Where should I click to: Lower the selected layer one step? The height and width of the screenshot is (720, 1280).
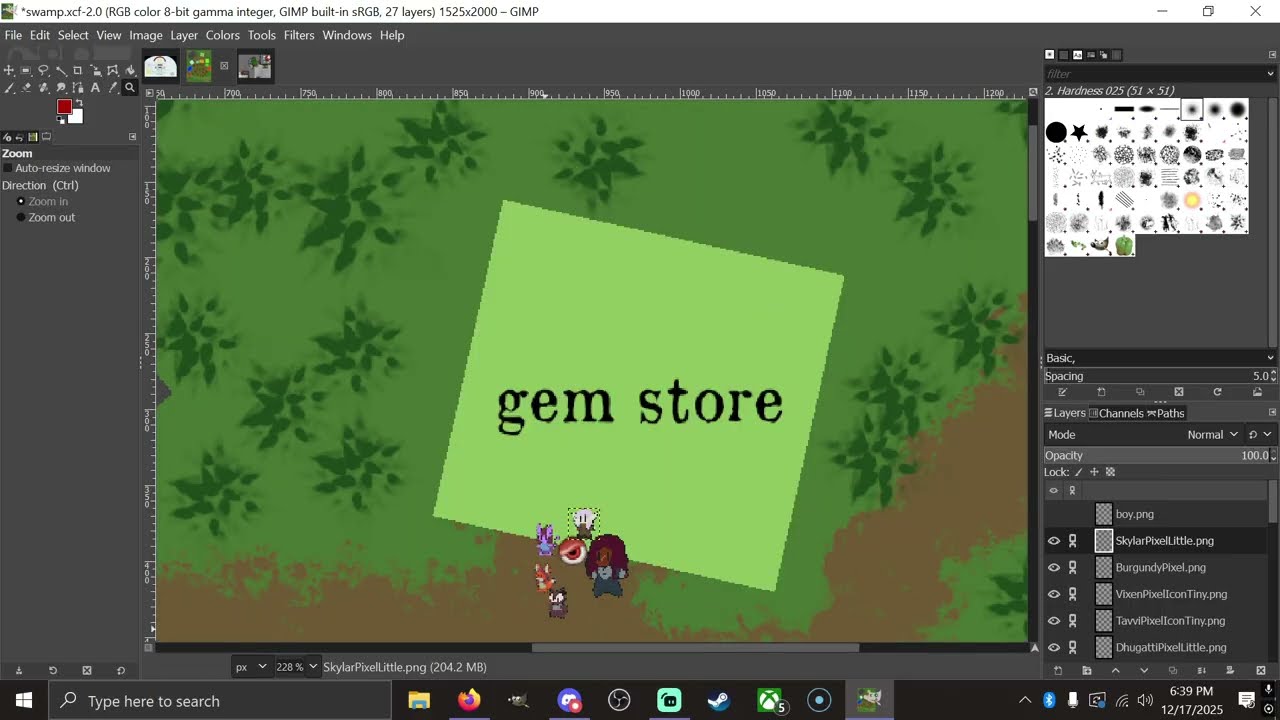1144,670
